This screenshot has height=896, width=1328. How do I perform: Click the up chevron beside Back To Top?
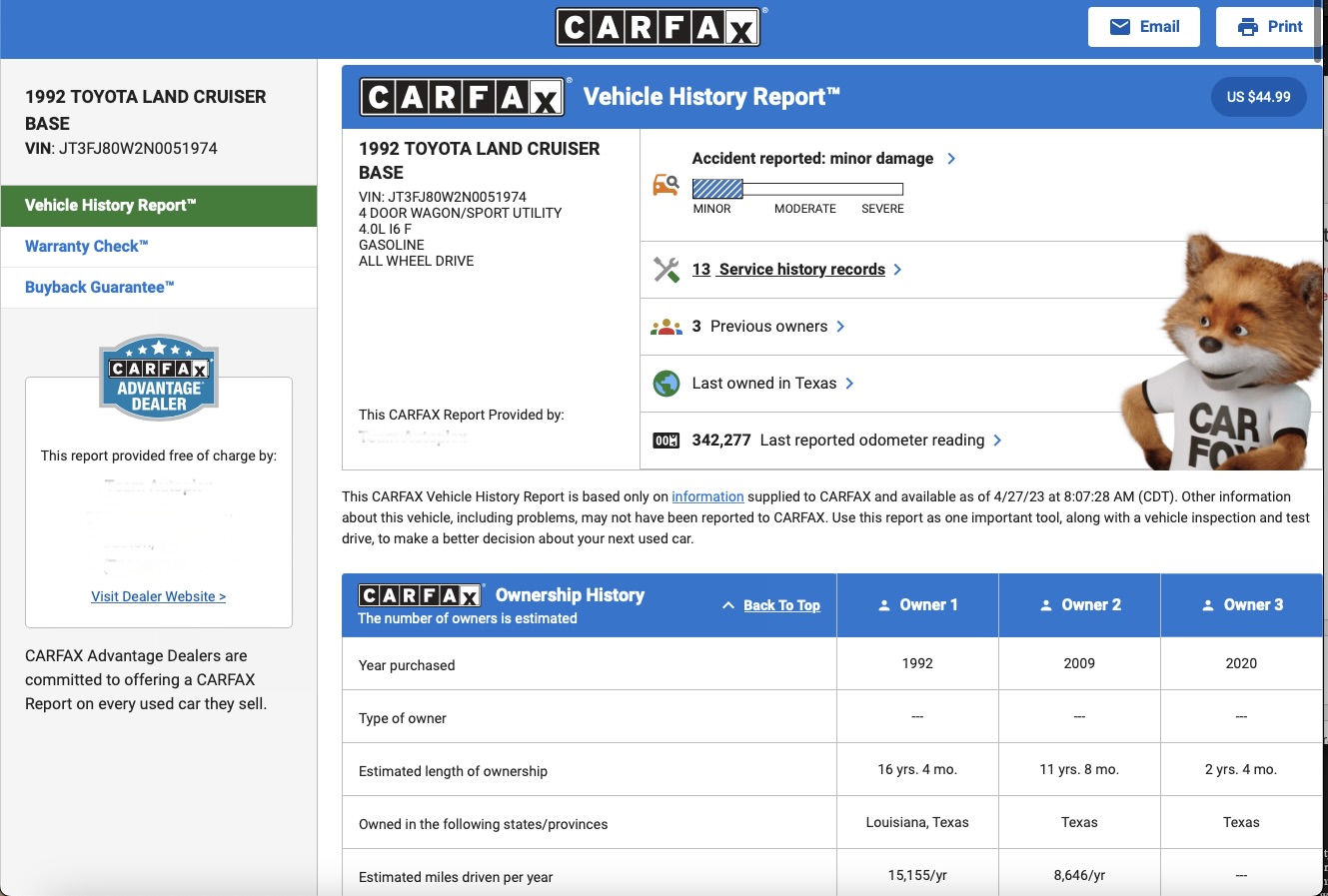click(728, 605)
